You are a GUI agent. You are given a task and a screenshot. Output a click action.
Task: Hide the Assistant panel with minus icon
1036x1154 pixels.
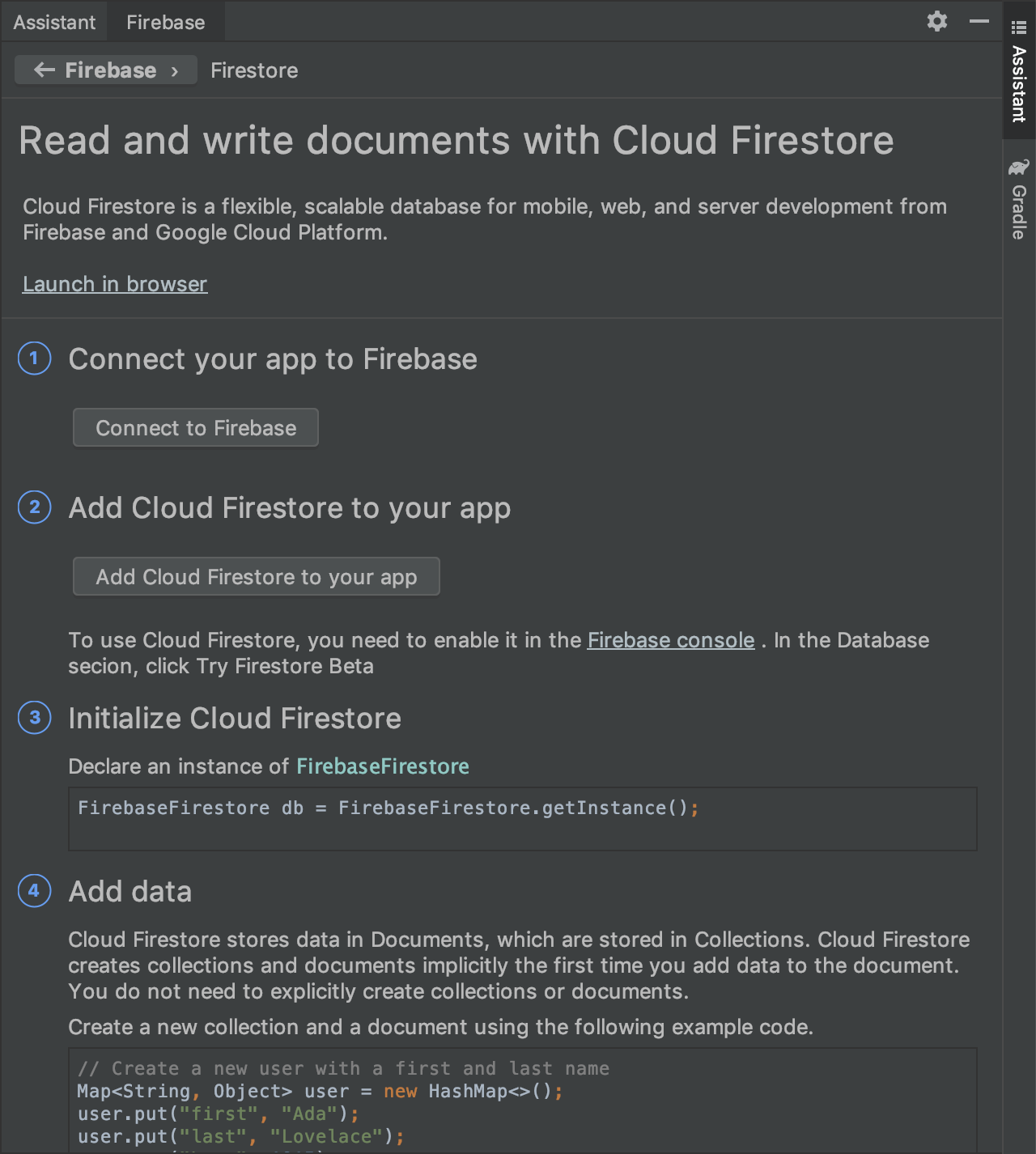pos(979,21)
